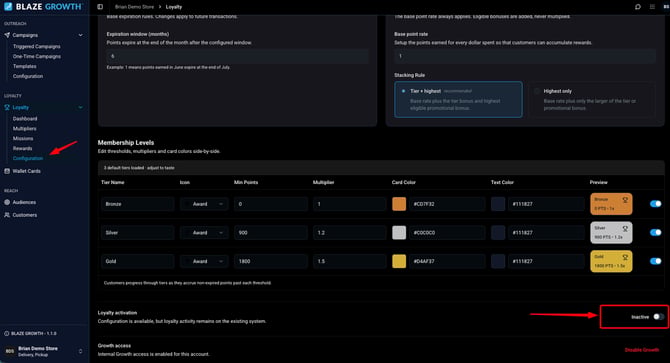This screenshot has width=670, height=363.
Task: Disable the Gold tier toggle
Action: [655, 261]
